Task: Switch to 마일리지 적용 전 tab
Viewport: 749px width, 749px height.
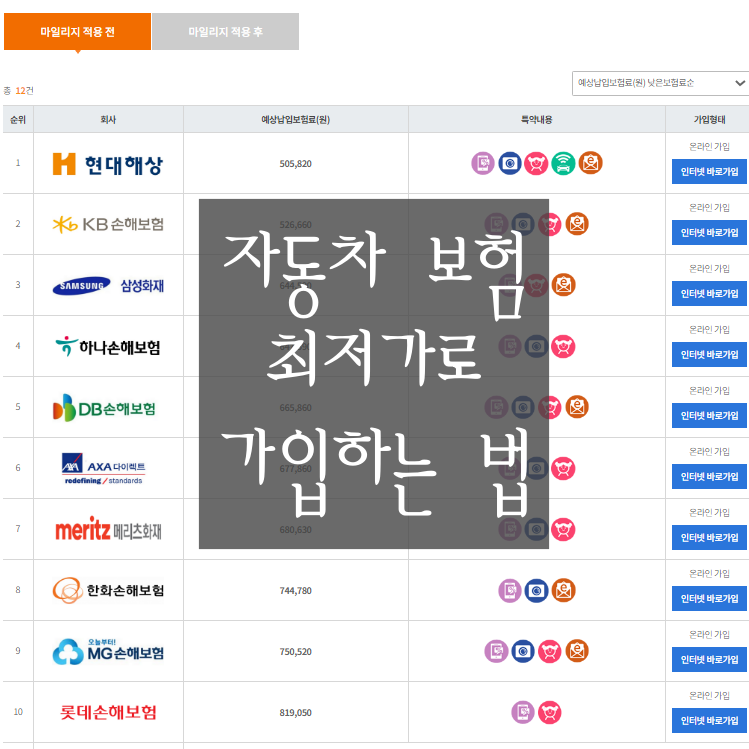Action: 77,32
